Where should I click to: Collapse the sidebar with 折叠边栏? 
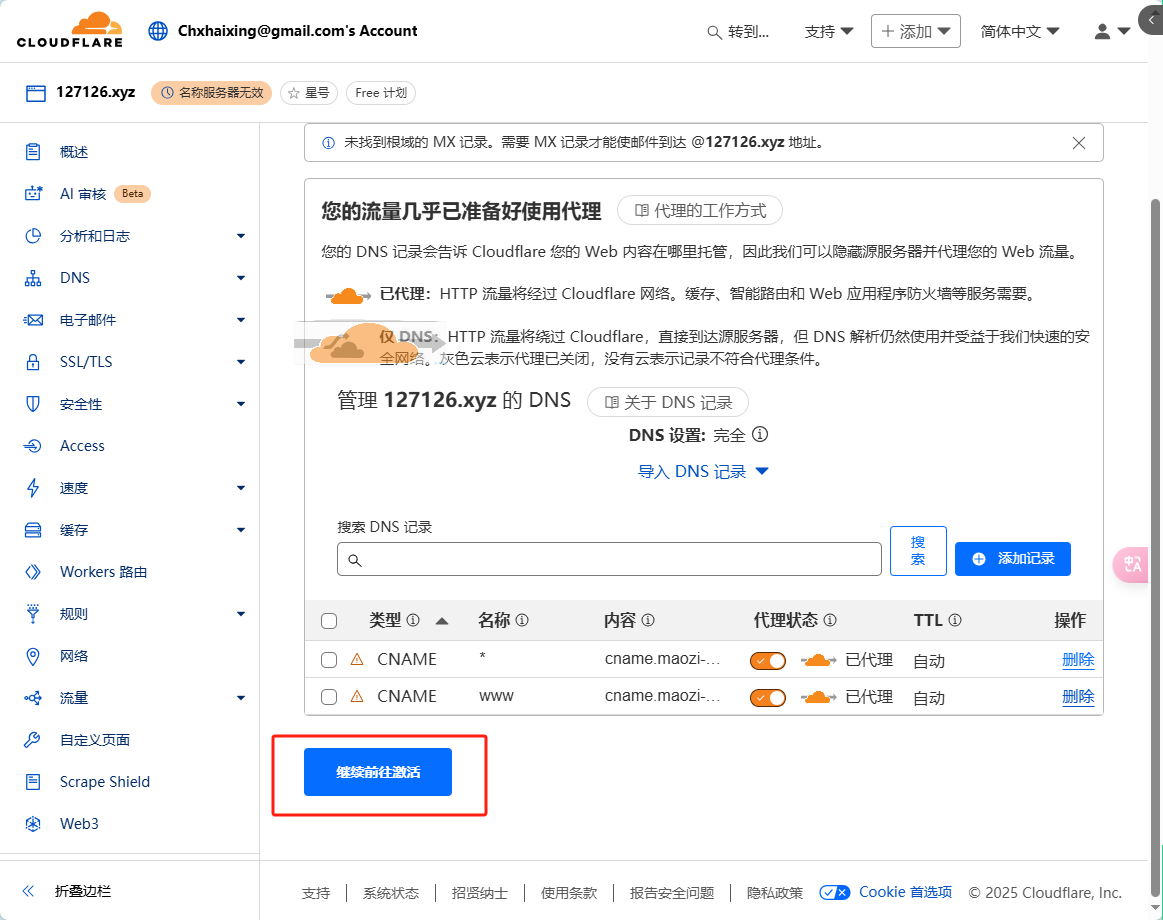(x=67, y=891)
